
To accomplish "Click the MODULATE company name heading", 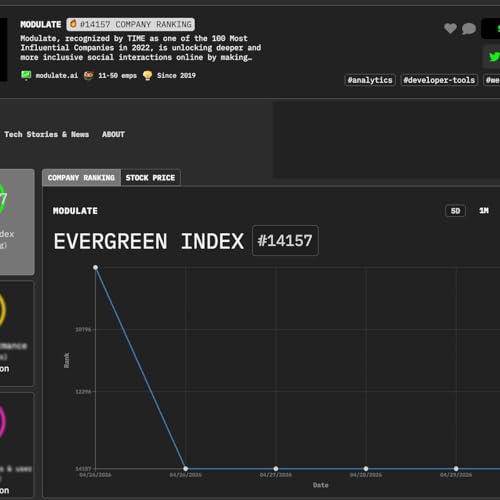I will (x=41, y=24).
